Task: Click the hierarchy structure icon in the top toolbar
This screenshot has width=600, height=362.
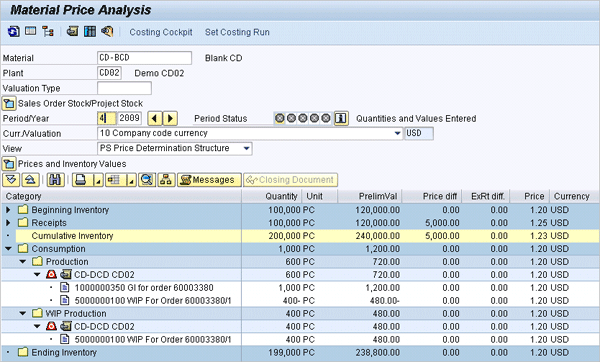Action: tap(48, 31)
